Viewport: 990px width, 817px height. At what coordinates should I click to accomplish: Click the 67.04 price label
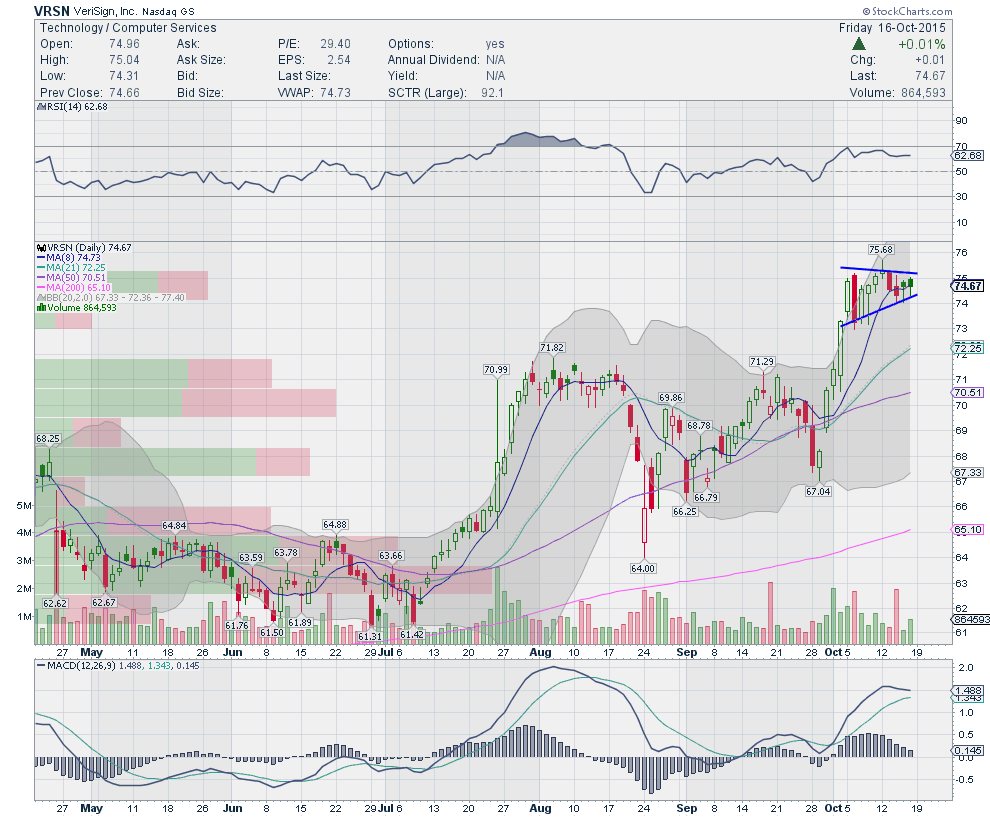(818, 491)
